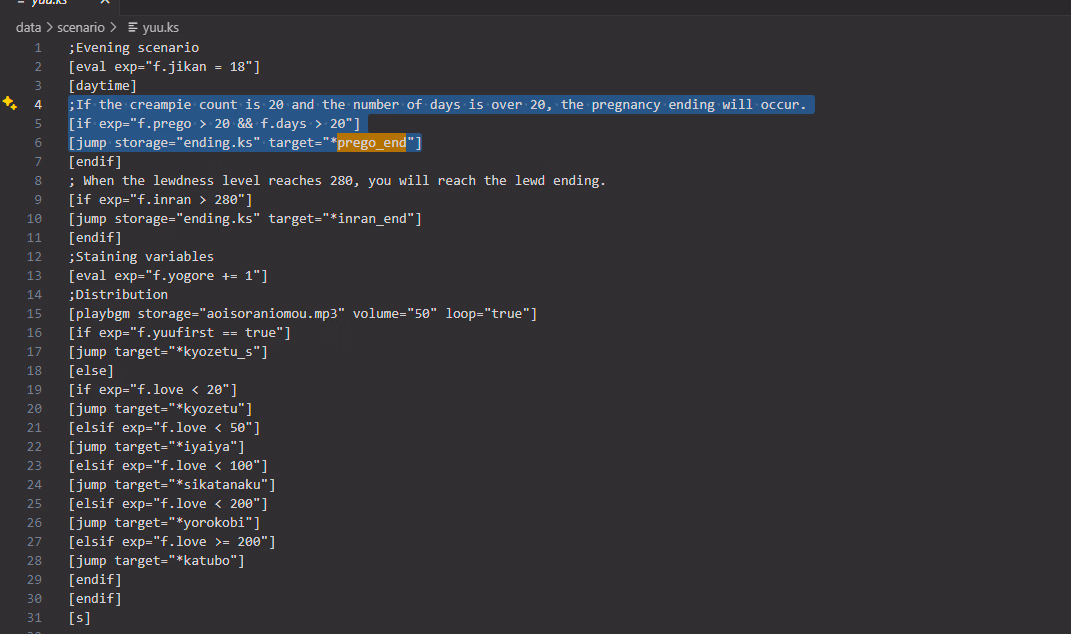Place cursor on the [else] tag

coord(90,371)
